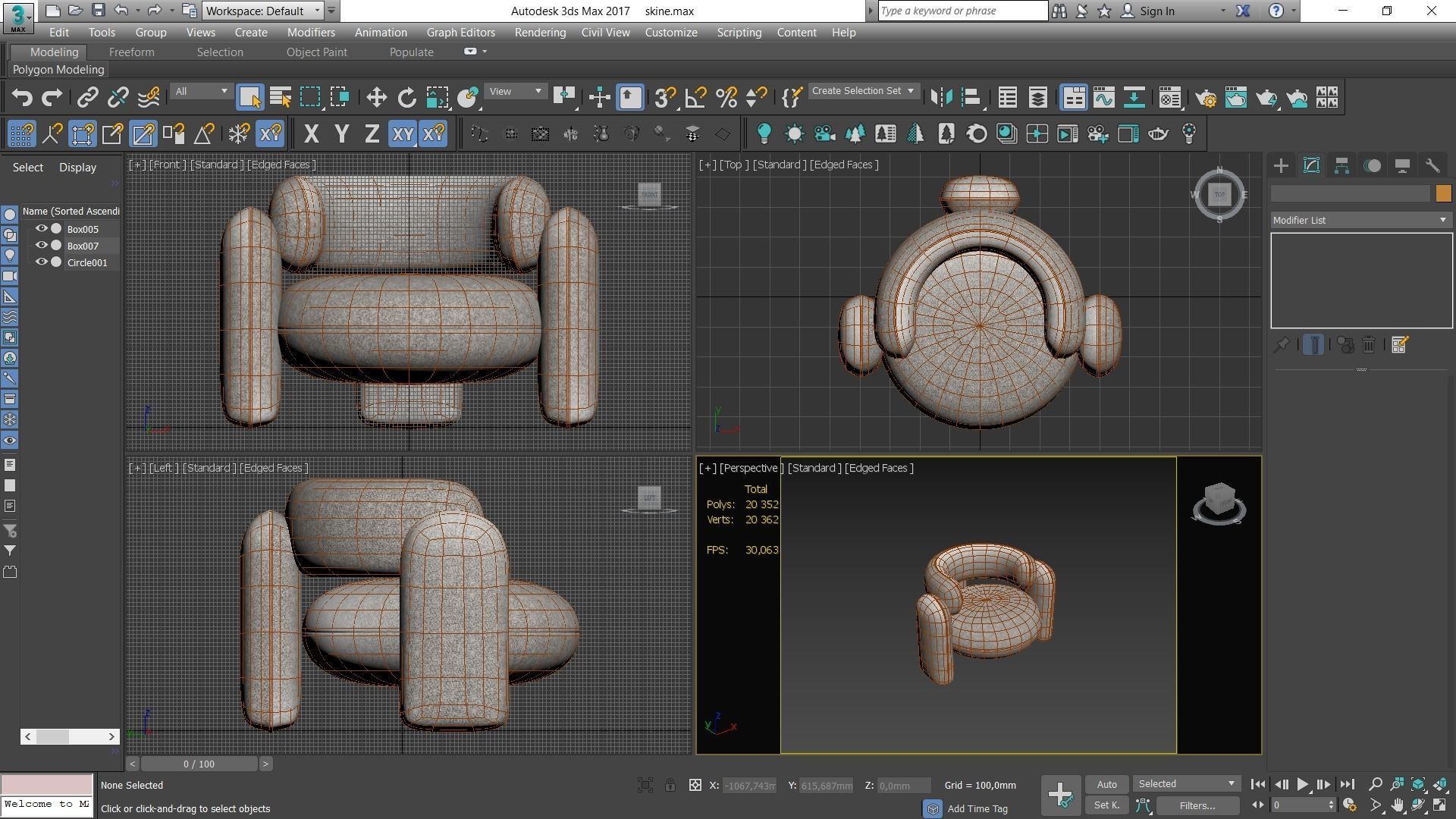Open the reference coordinate View dropdown
Image resolution: width=1456 pixels, height=819 pixels.
[515, 92]
